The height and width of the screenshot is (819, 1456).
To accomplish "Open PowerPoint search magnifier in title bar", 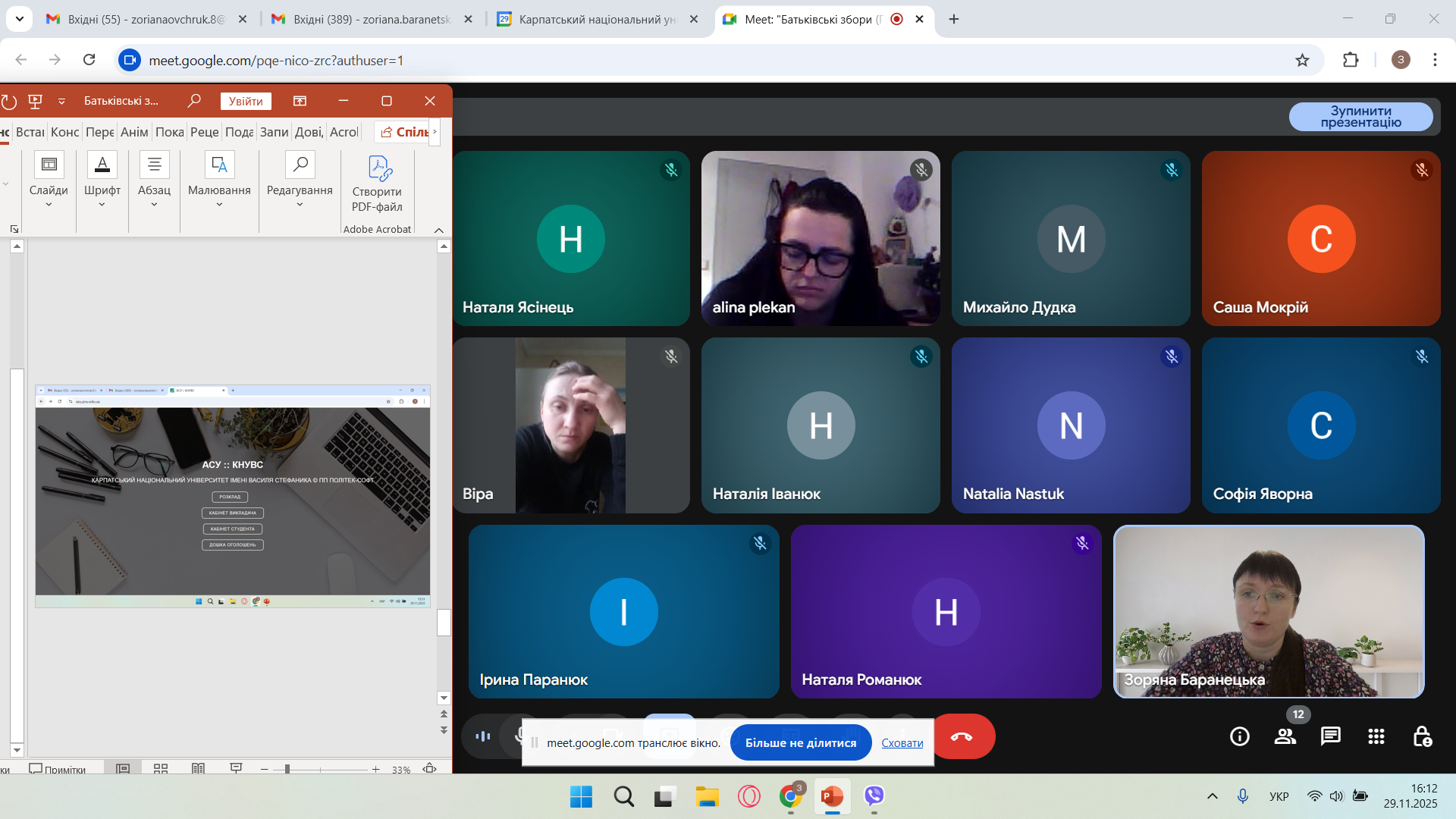I will click(x=194, y=101).
